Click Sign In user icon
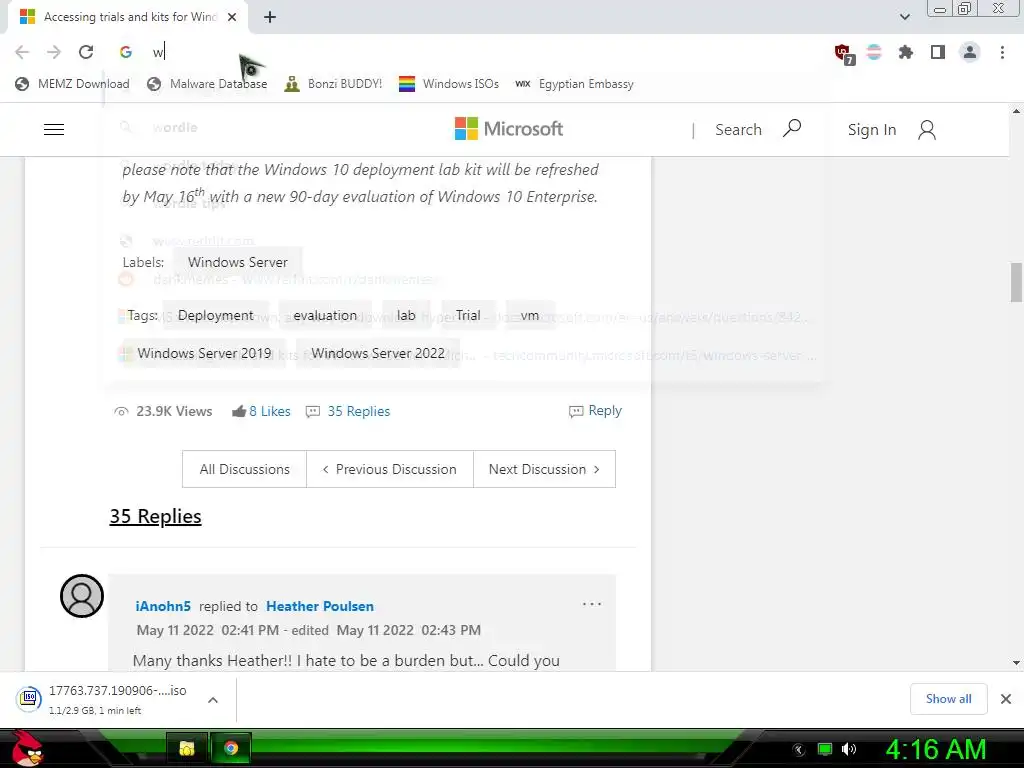This screenshot has height=768, width=1024. 927,130
